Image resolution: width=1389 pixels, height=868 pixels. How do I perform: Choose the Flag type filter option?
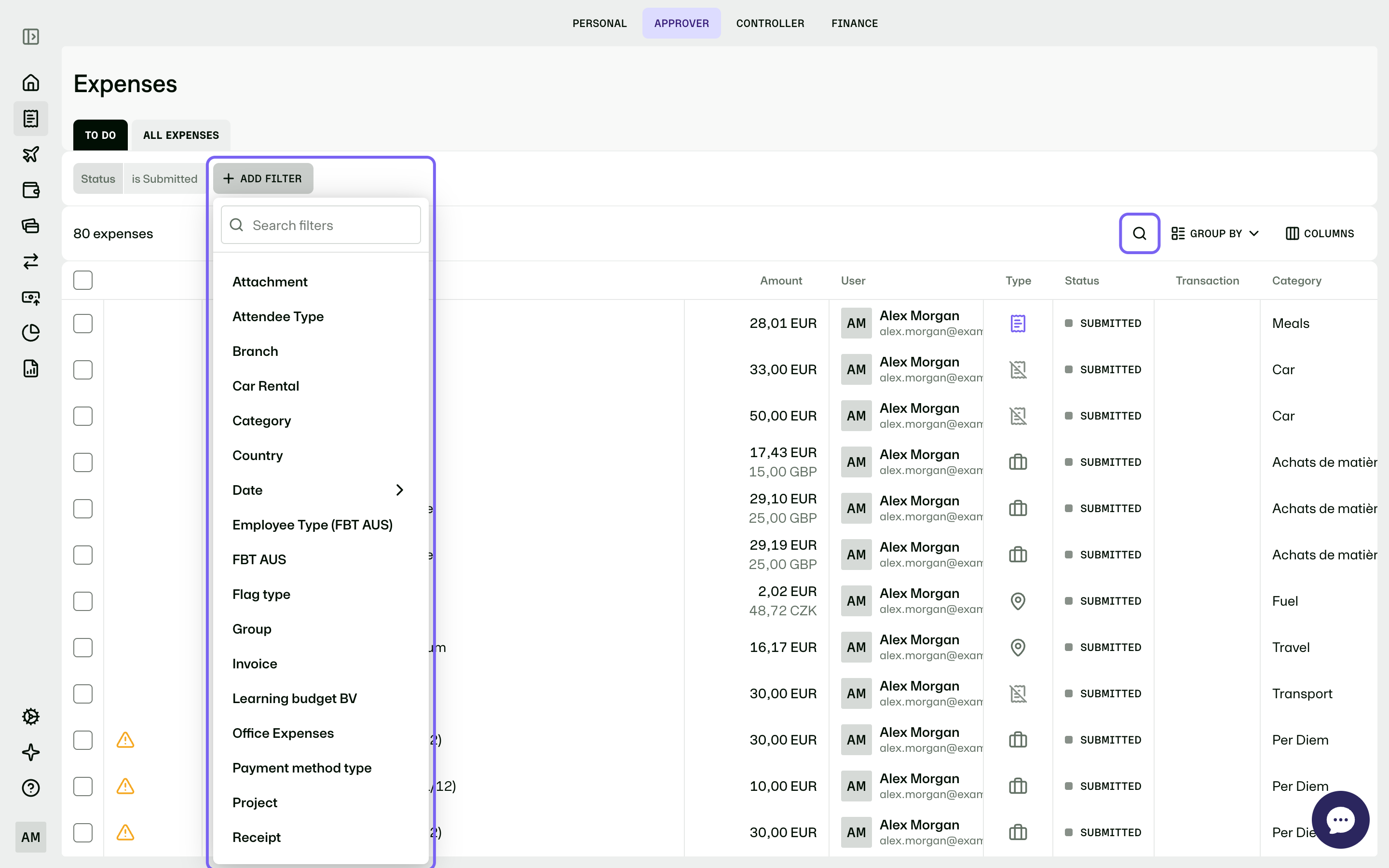[320, 594]
